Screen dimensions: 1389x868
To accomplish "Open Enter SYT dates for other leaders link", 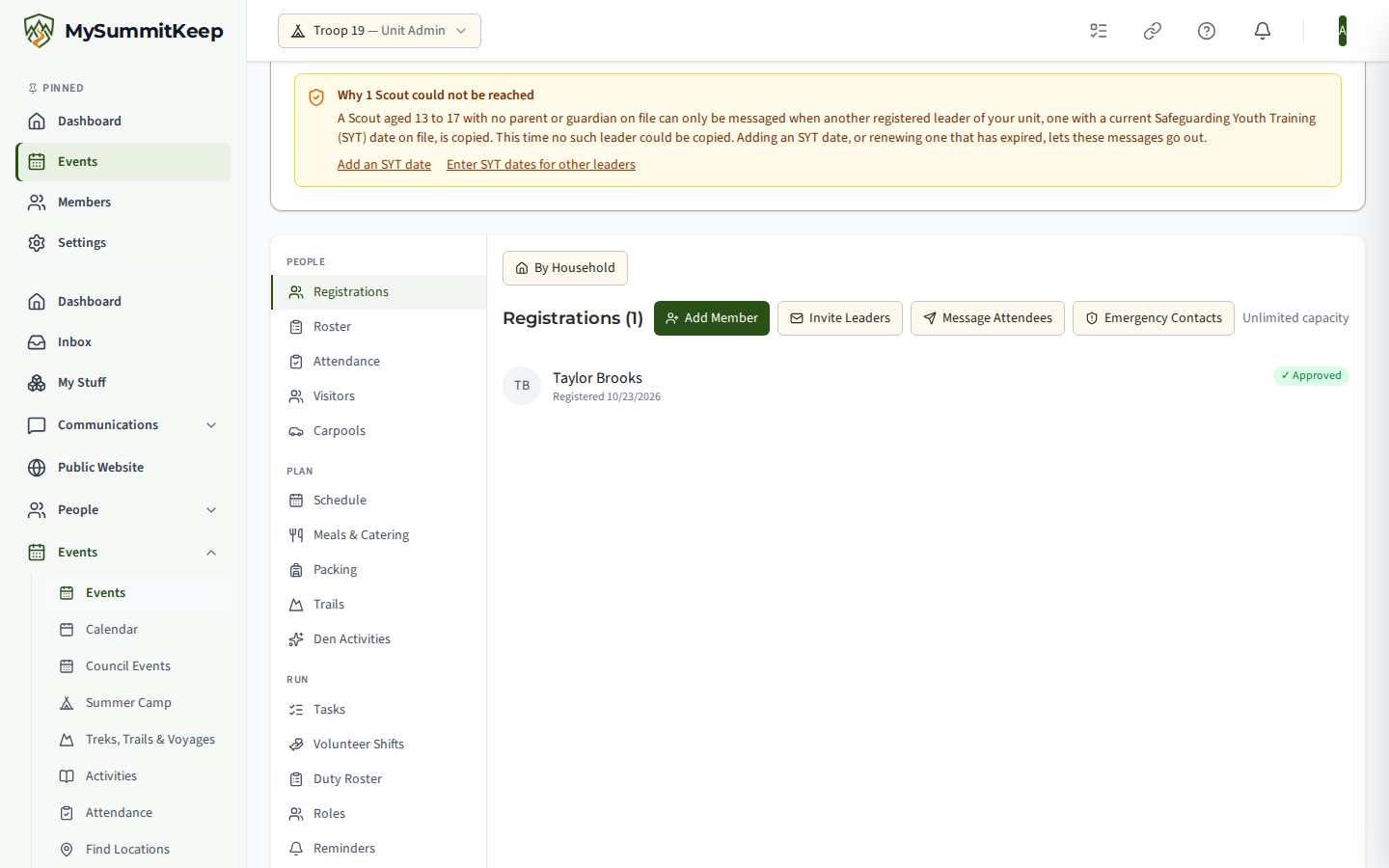I will point(541,165).
